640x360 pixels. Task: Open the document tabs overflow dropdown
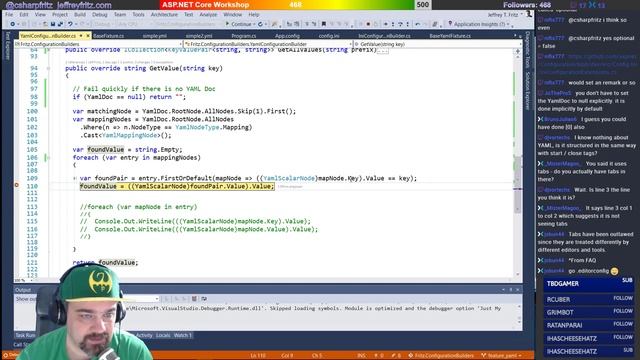pyautogui.click(x=515, y=36)
